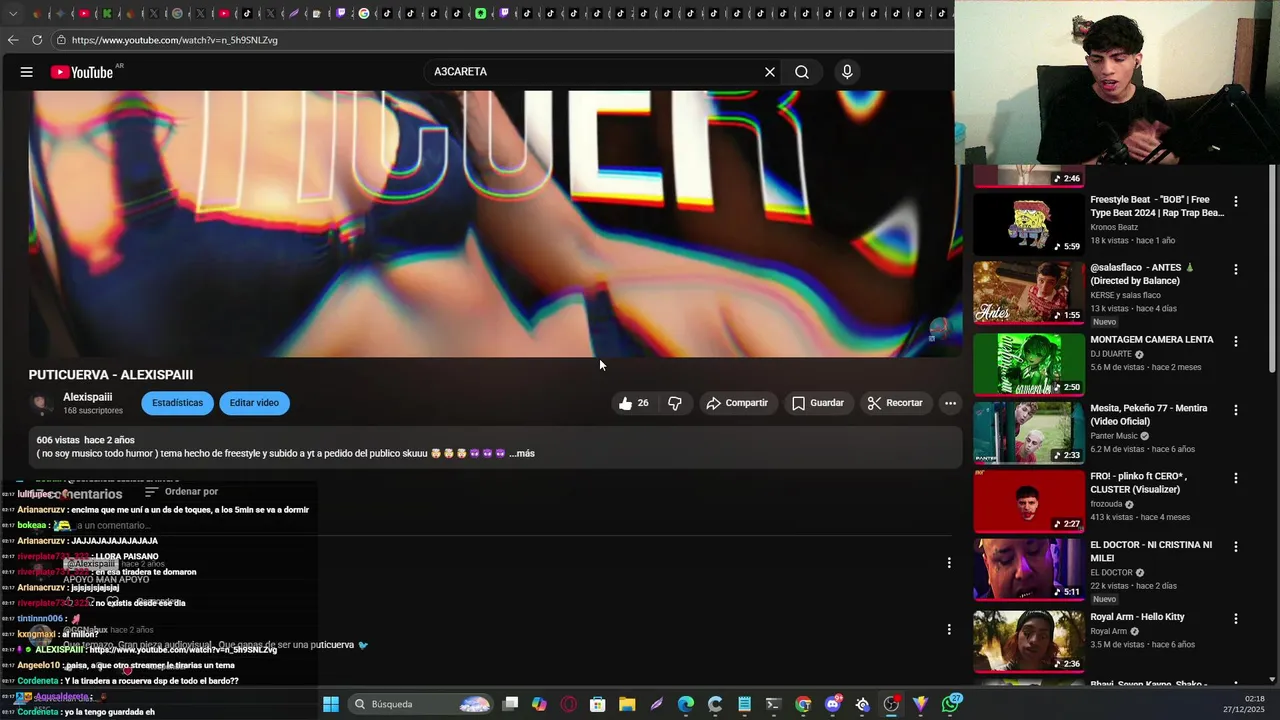The width and height of the screenshot is (1280, 720).
Task: Expand the description with ...más
Action: pyautogui.click(x=522, y=454)
